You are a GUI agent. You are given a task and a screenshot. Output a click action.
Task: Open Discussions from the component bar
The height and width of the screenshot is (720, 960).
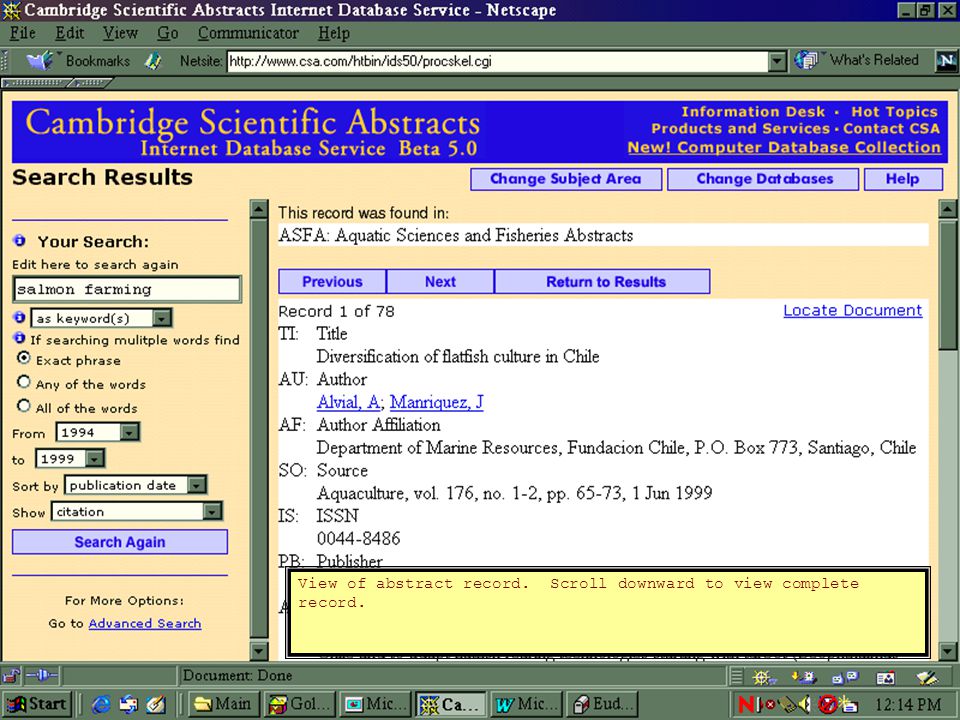[846, 677]
